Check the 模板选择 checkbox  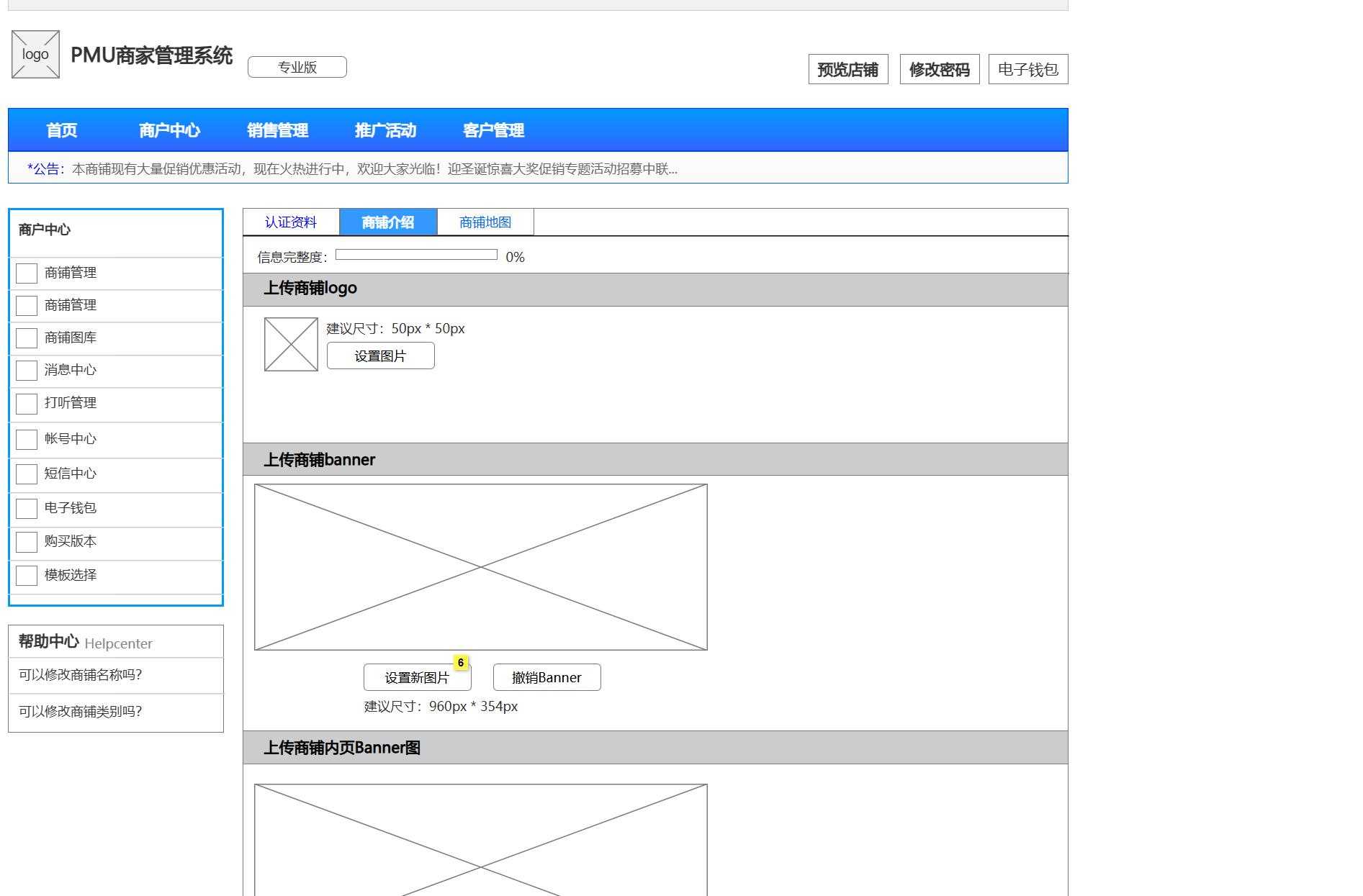tap(26, 575)
